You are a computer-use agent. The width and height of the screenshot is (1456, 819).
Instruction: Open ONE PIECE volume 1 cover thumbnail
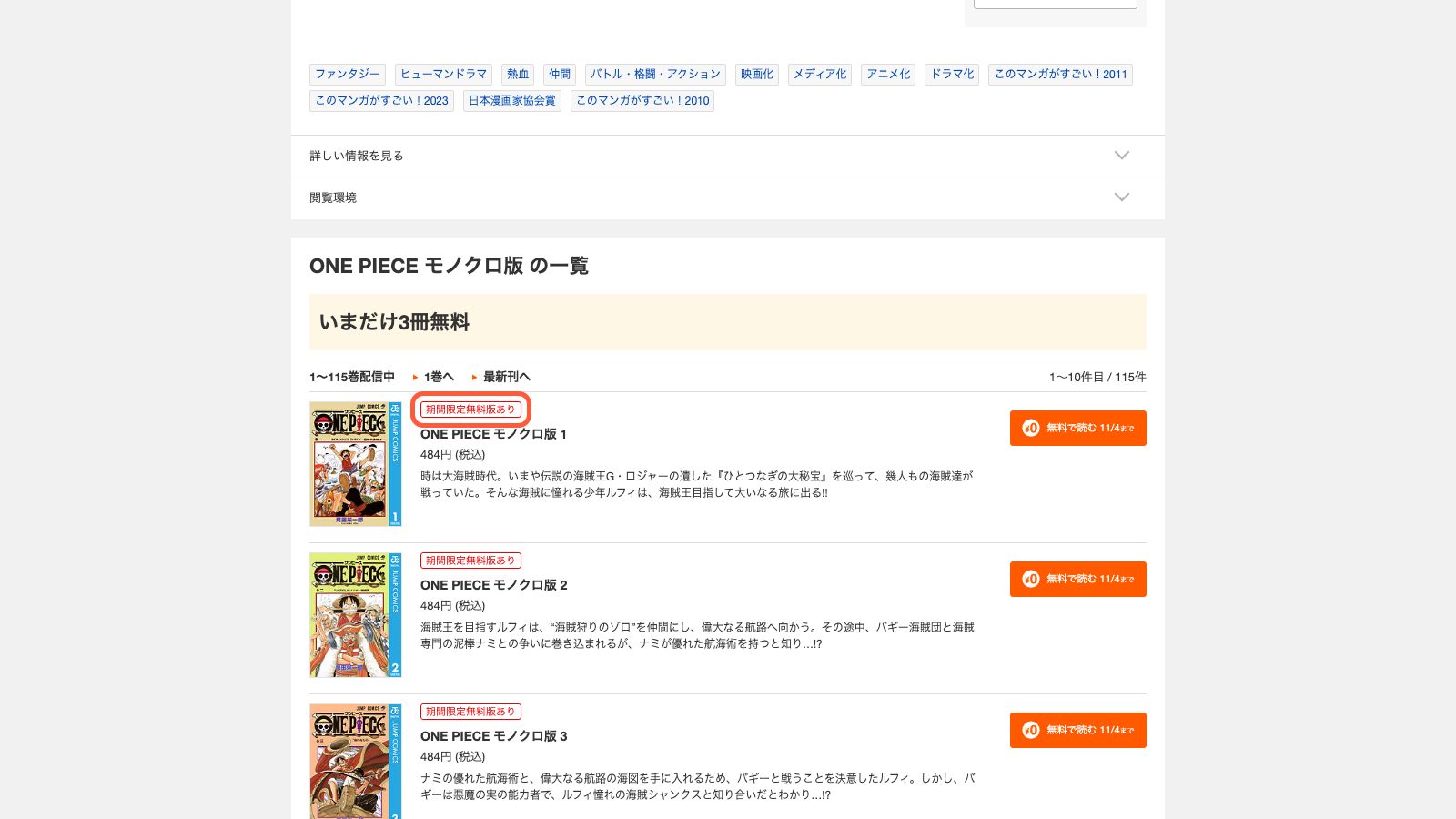click(x=356, y=464)
